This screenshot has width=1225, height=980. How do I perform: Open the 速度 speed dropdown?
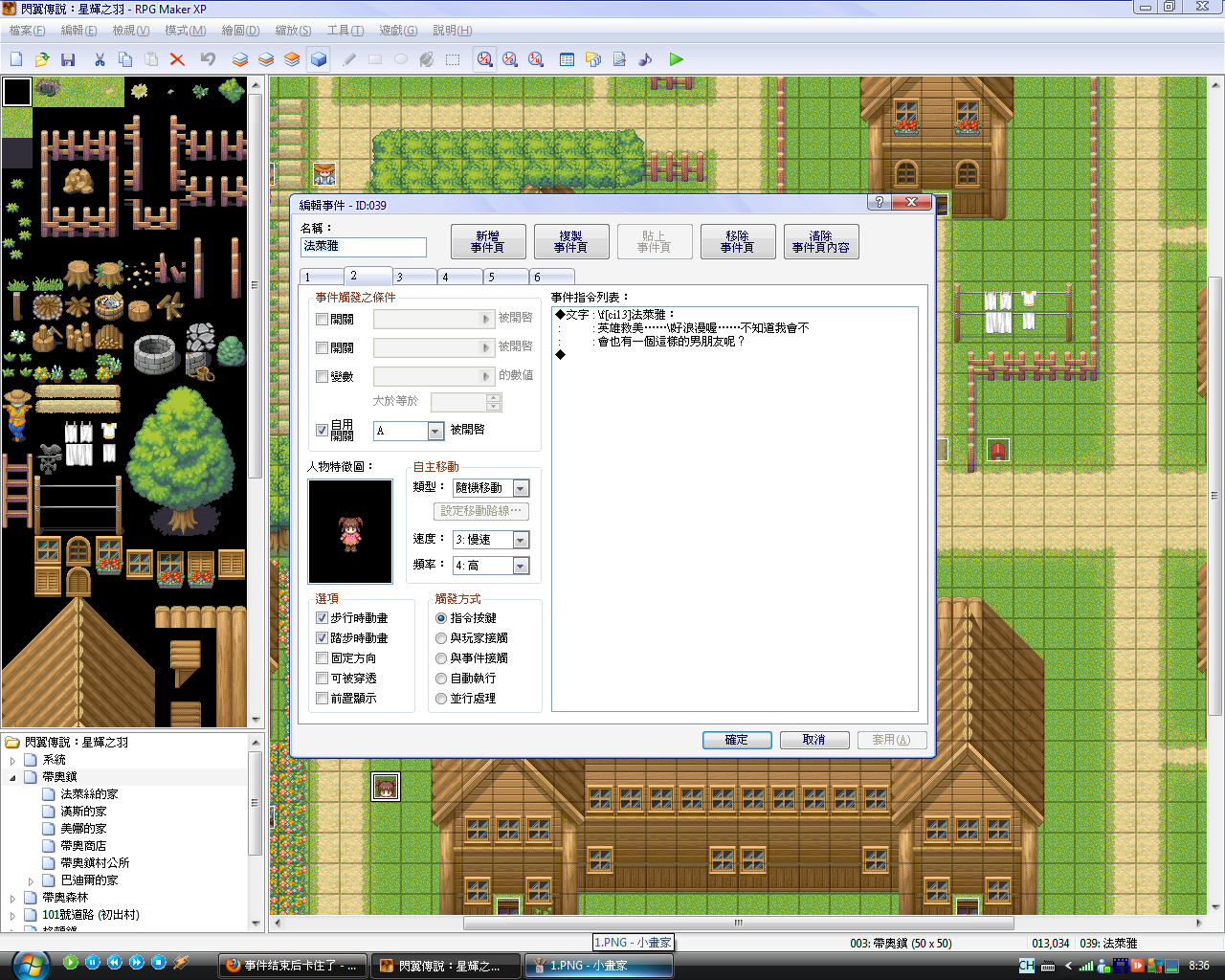(521, 540)
